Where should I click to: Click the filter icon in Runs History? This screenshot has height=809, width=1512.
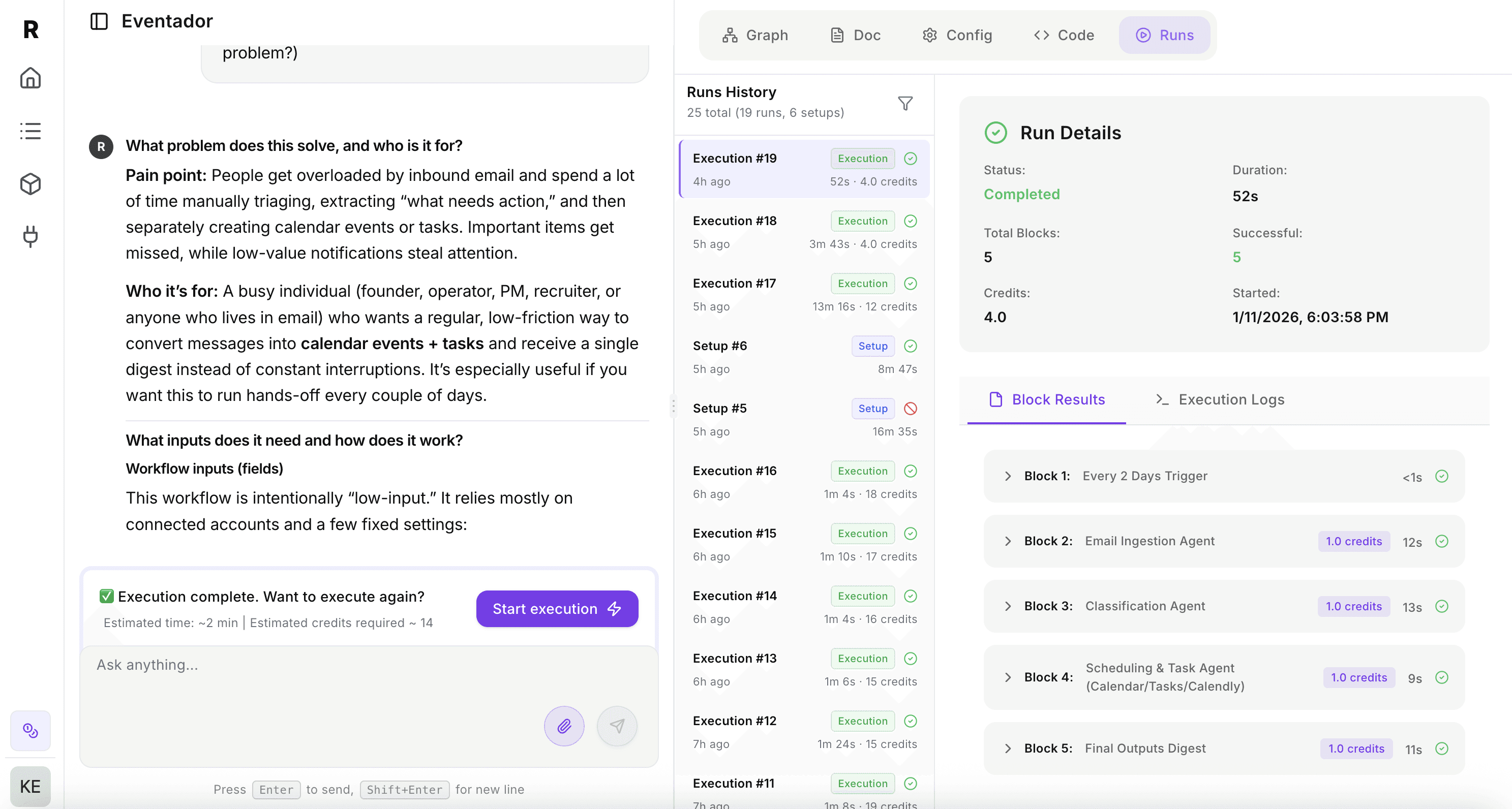tap(905, 103)
